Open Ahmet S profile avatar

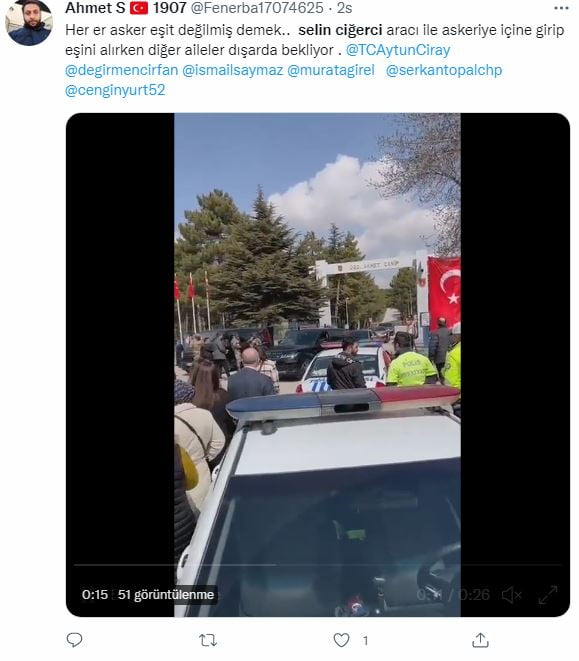pyautogui.click(x=29, y=23)
